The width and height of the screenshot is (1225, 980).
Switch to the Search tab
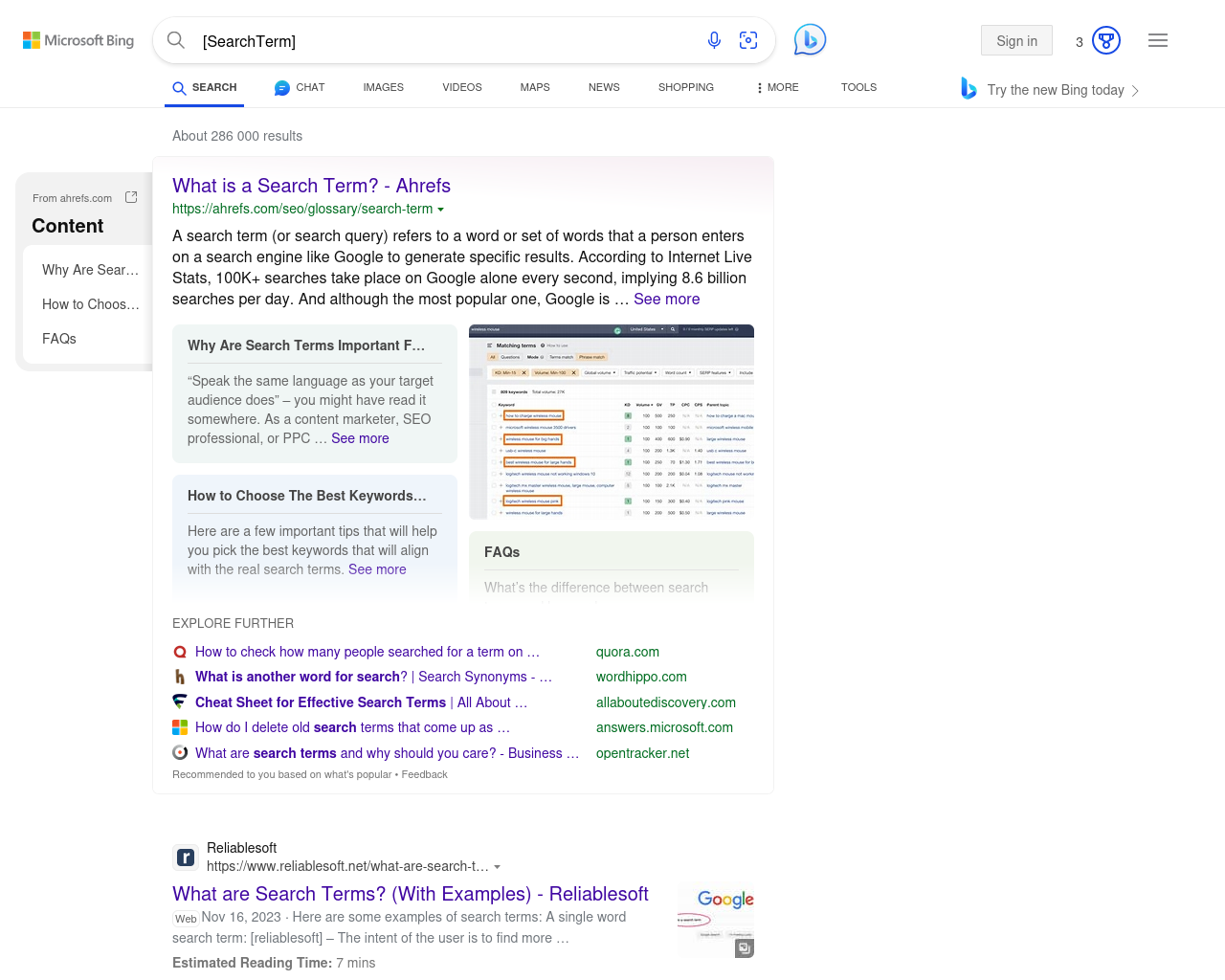[205, 87]
